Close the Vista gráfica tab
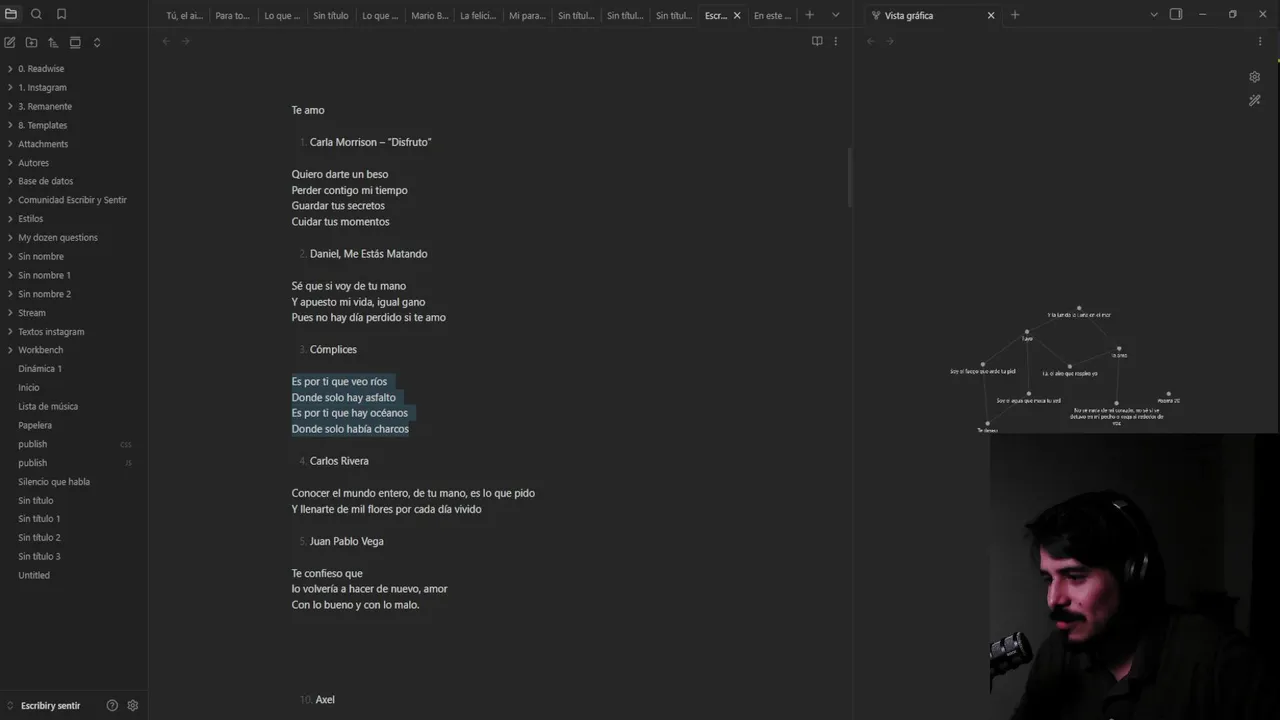The image size is (1280, 720). coord(991,15)
